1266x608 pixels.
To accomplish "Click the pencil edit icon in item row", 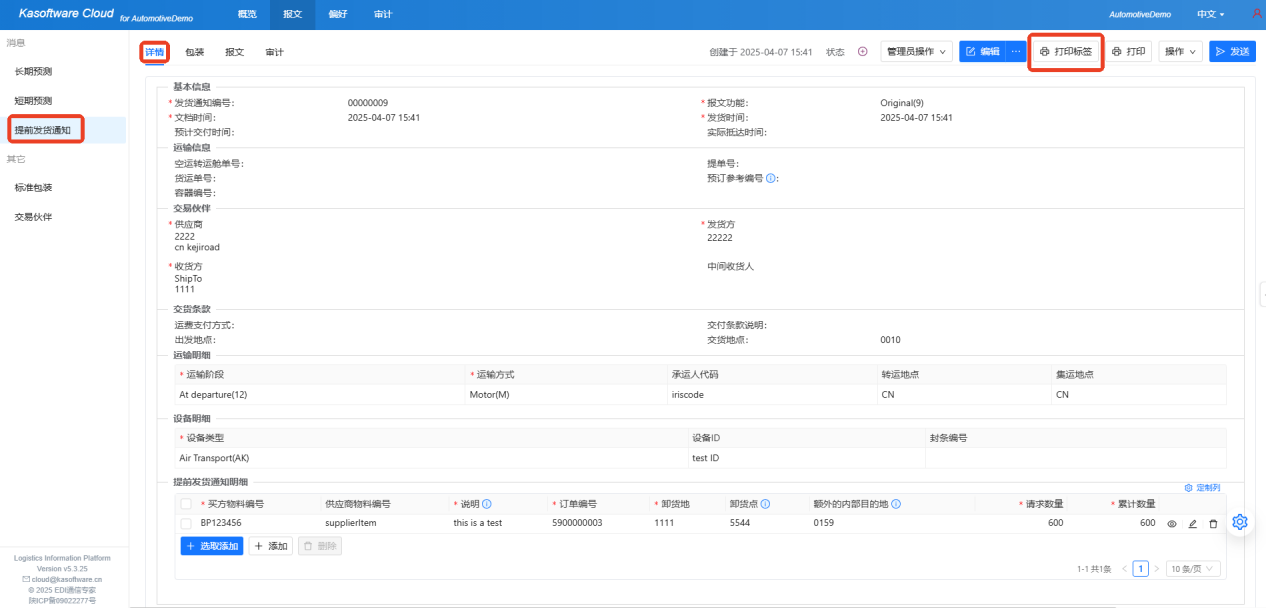I will click(1192, 523).
